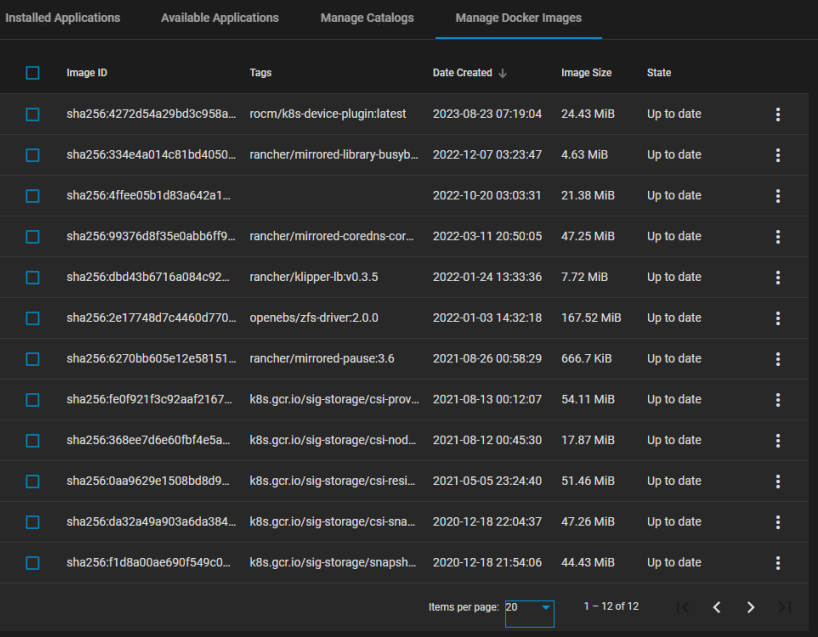Sort table by Image Size header
Image resolution: width=818 pixels, height=637 pixels.
point(586,73)
